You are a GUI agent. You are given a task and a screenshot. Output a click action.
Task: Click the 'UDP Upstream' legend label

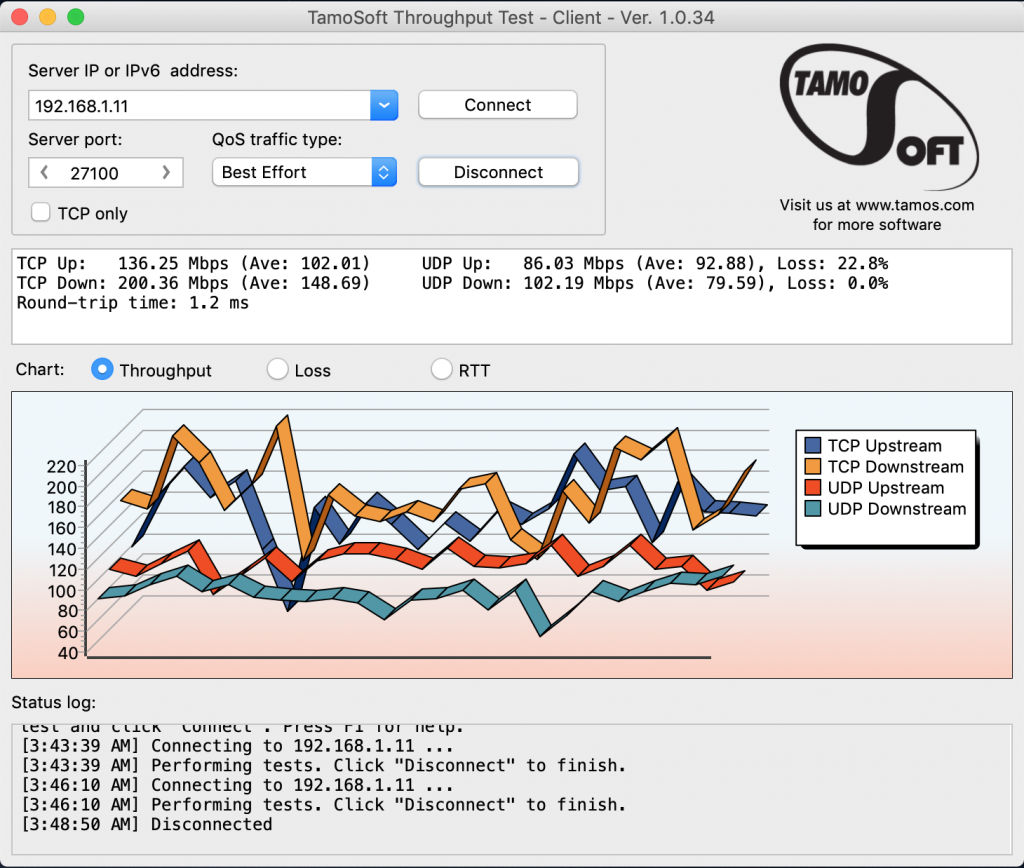pos(886,487)
